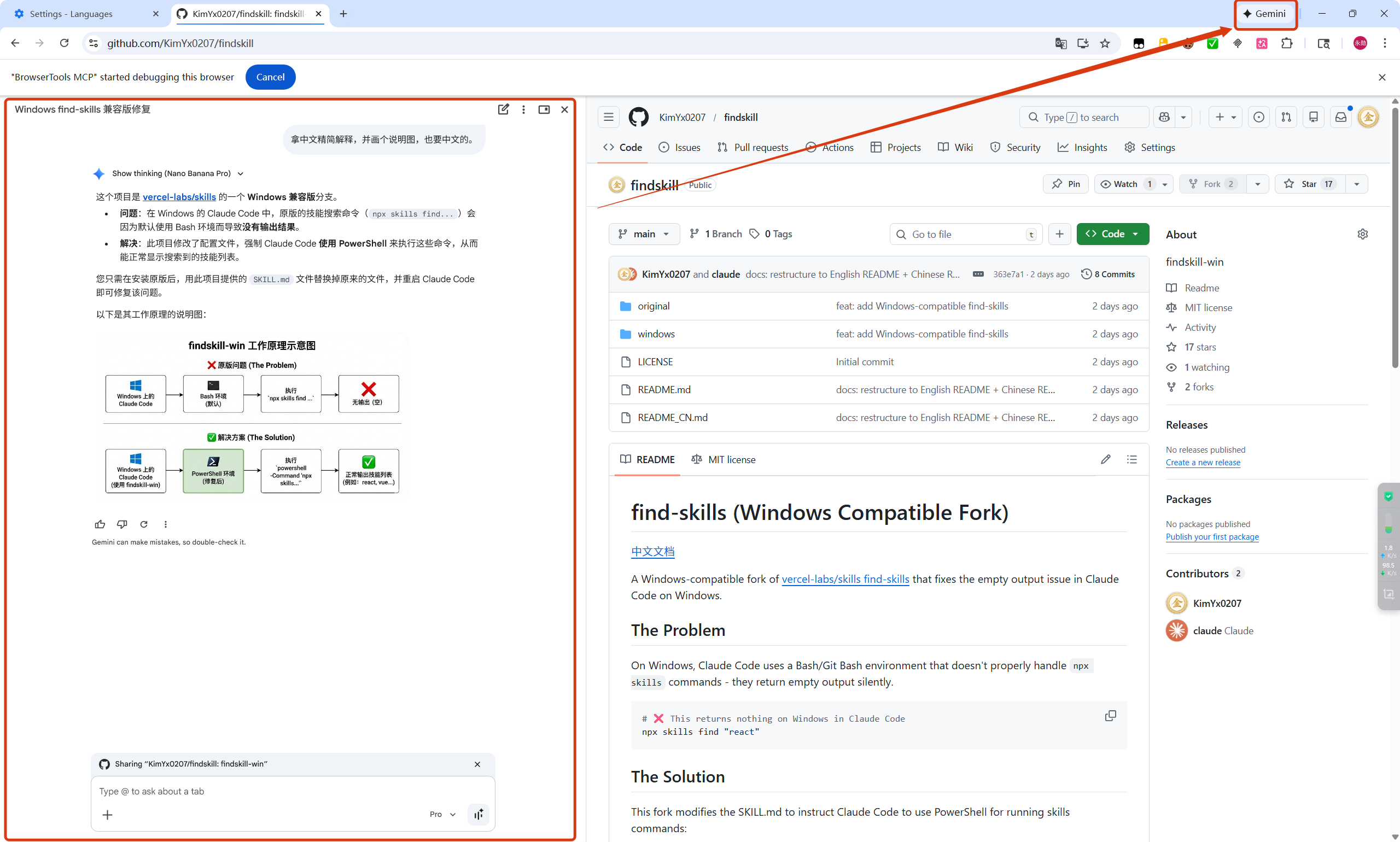Toggle Pin for findskill repository

[x=1065, y=184]
